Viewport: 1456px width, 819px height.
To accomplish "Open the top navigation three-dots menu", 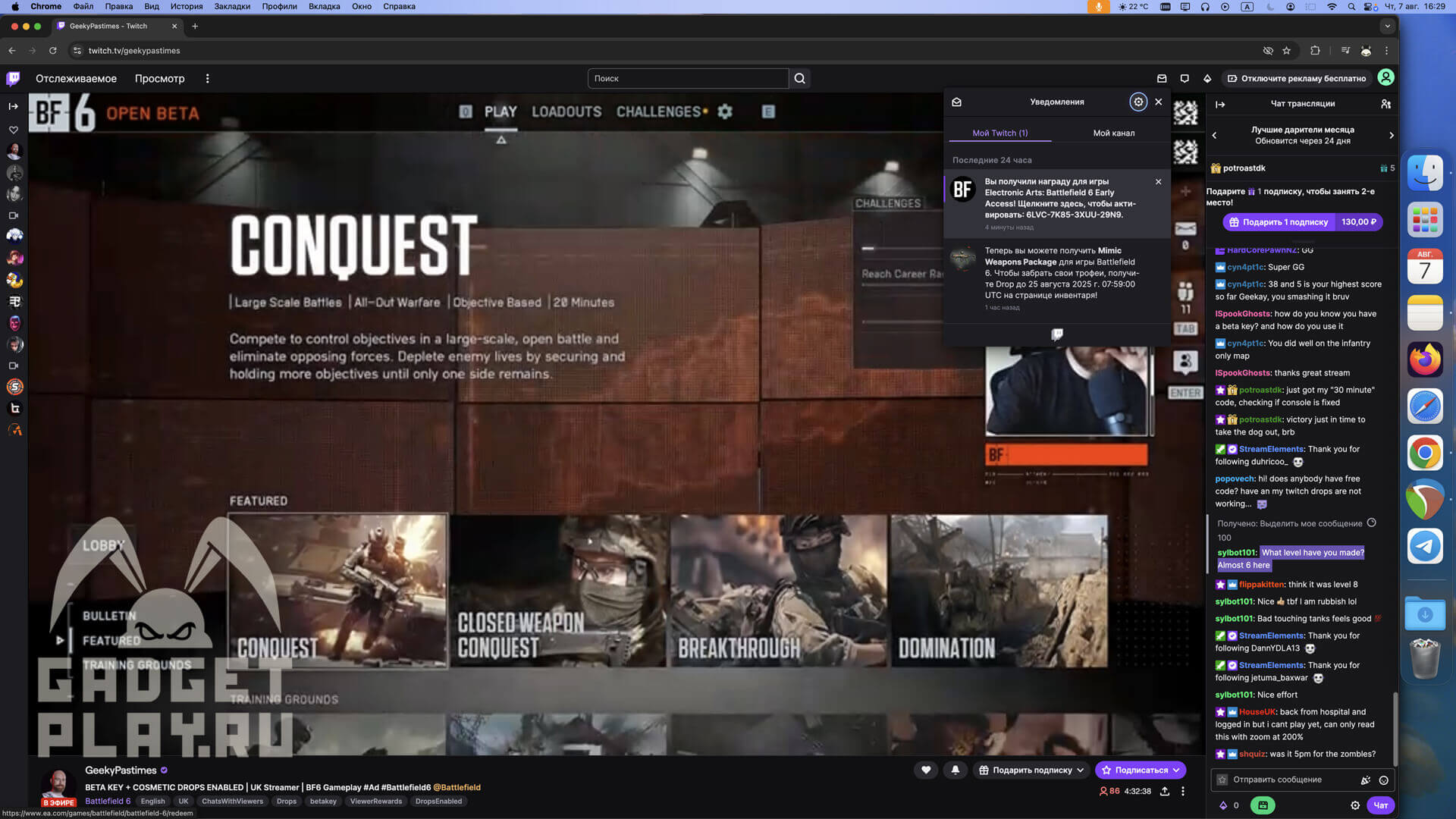I will (x=207, y=78).
